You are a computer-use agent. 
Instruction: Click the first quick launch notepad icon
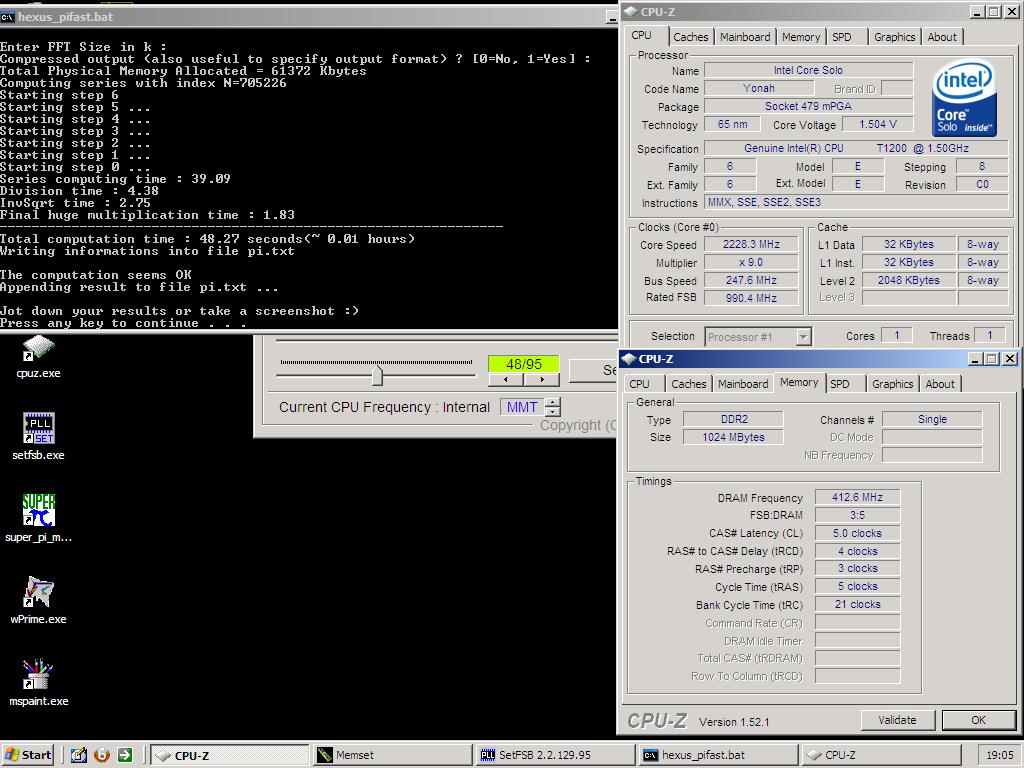78,755
